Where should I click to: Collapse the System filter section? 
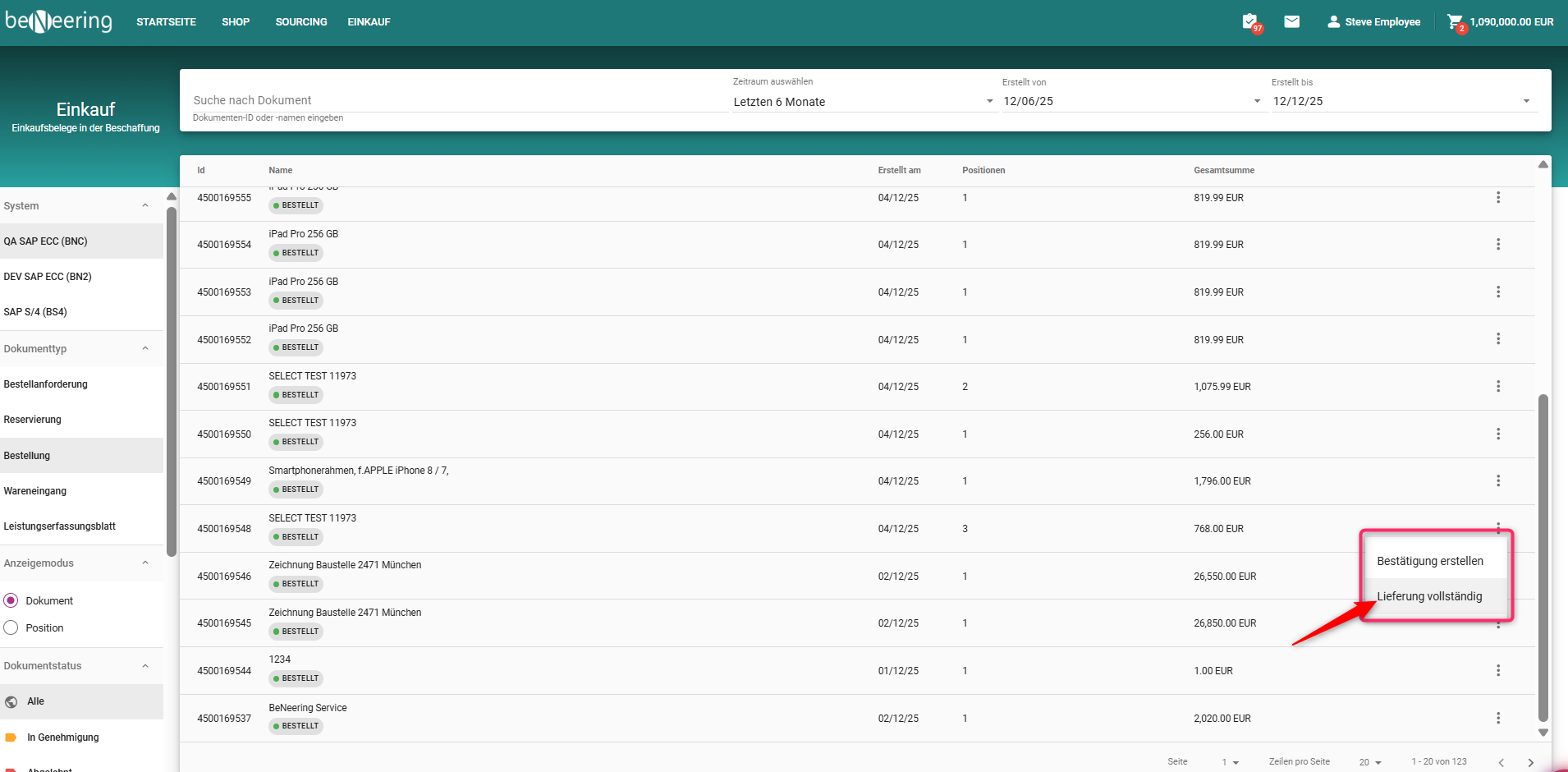point(145,205)
